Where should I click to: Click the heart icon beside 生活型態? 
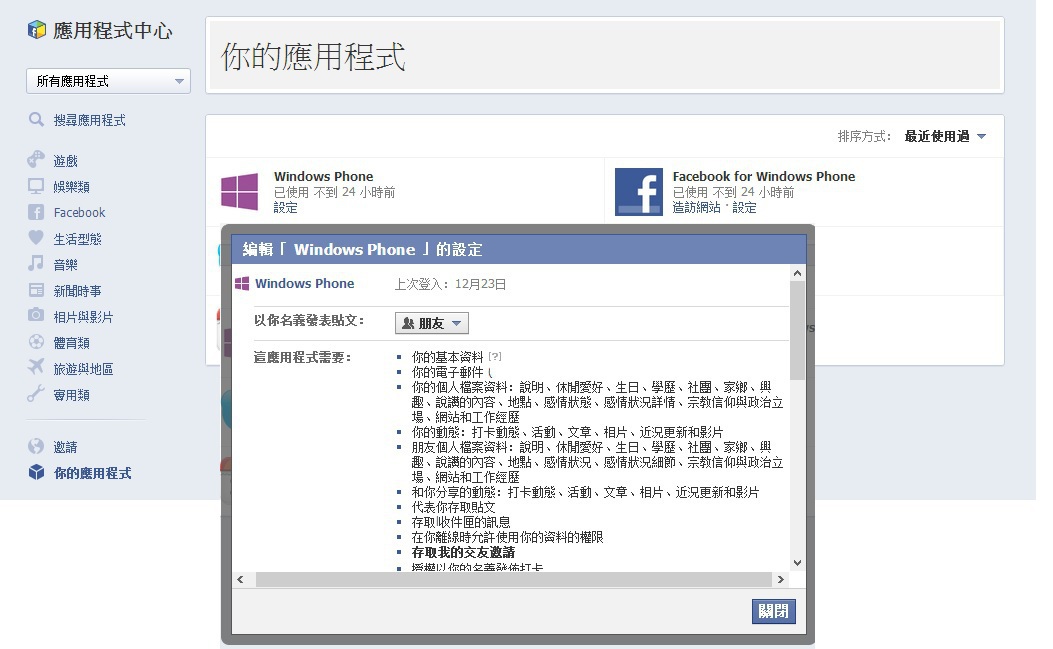click(36, 238)
